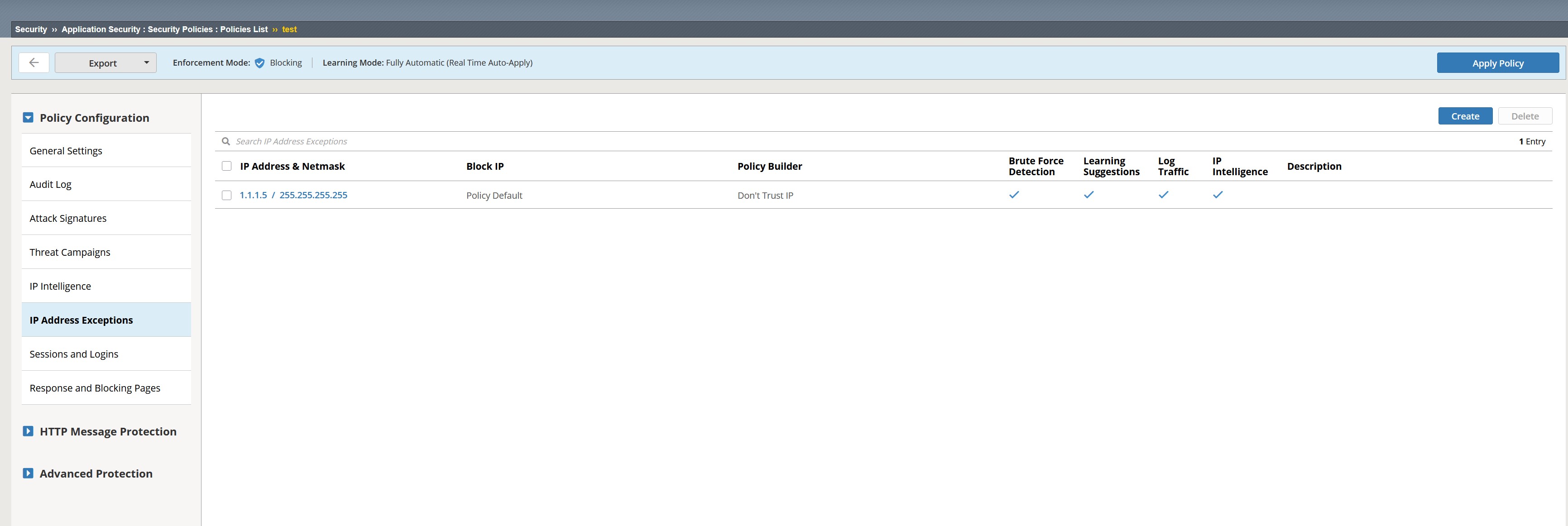Click Security in the breadcrumb
Viewport: 1568px width, 526px height.
31,29
